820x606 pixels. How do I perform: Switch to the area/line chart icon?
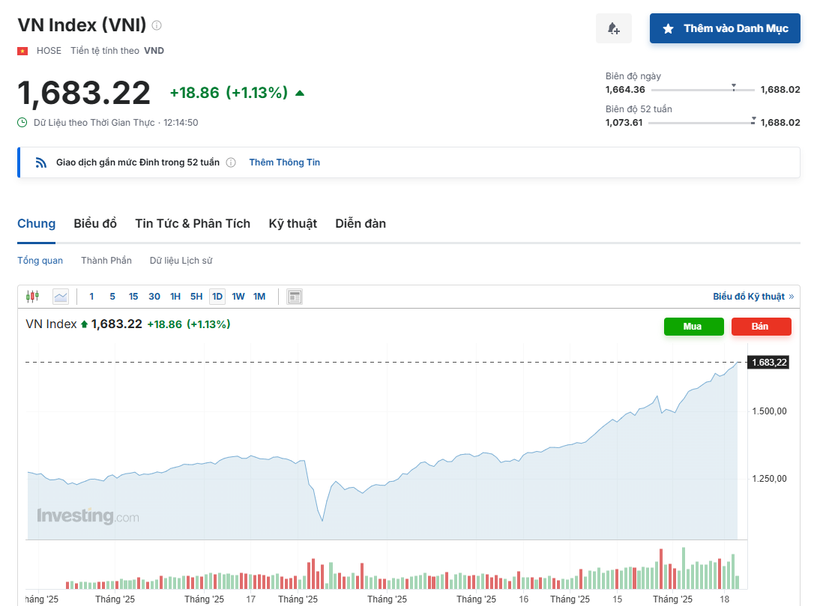click(x=60, y=296)
